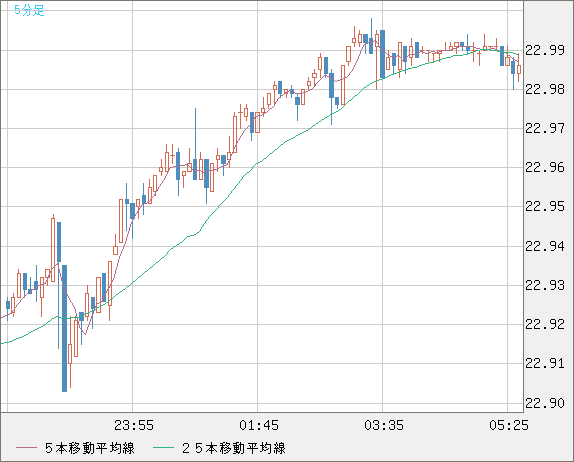Click the 05:25 time axis label

(x=509, y=425)
